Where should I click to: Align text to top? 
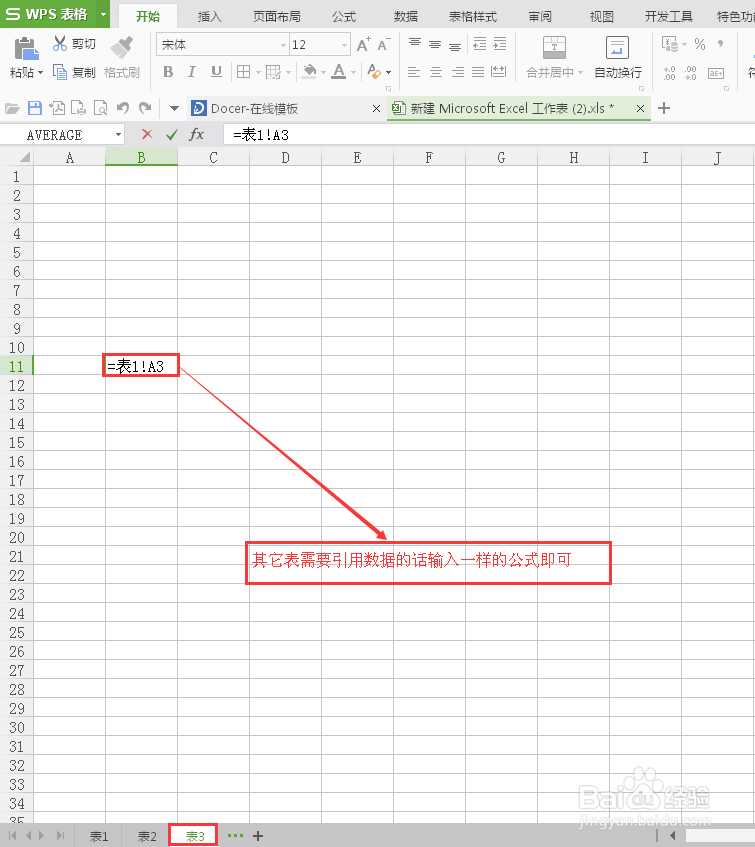(x=414, y=43)
